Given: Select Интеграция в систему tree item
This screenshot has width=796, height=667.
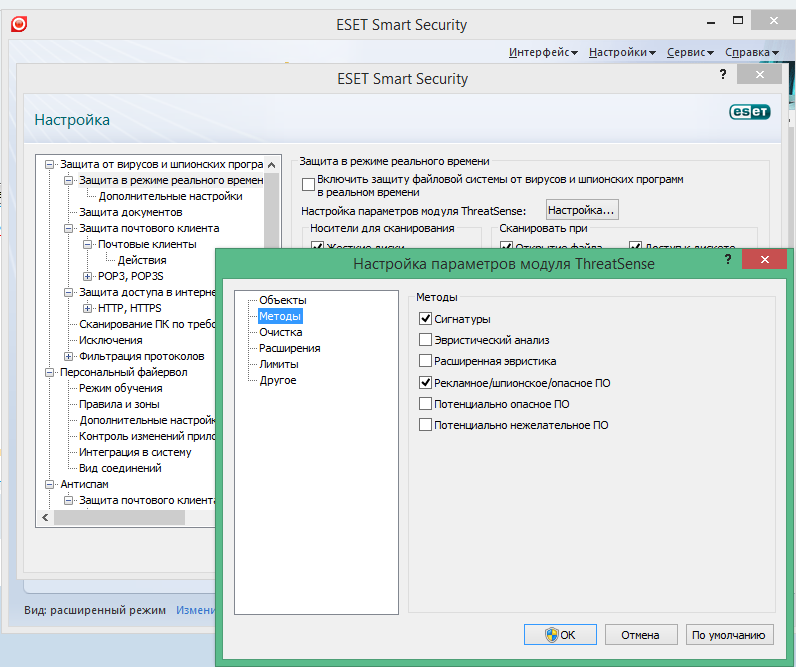Looking at the screenshot, I should pos(135,452).
